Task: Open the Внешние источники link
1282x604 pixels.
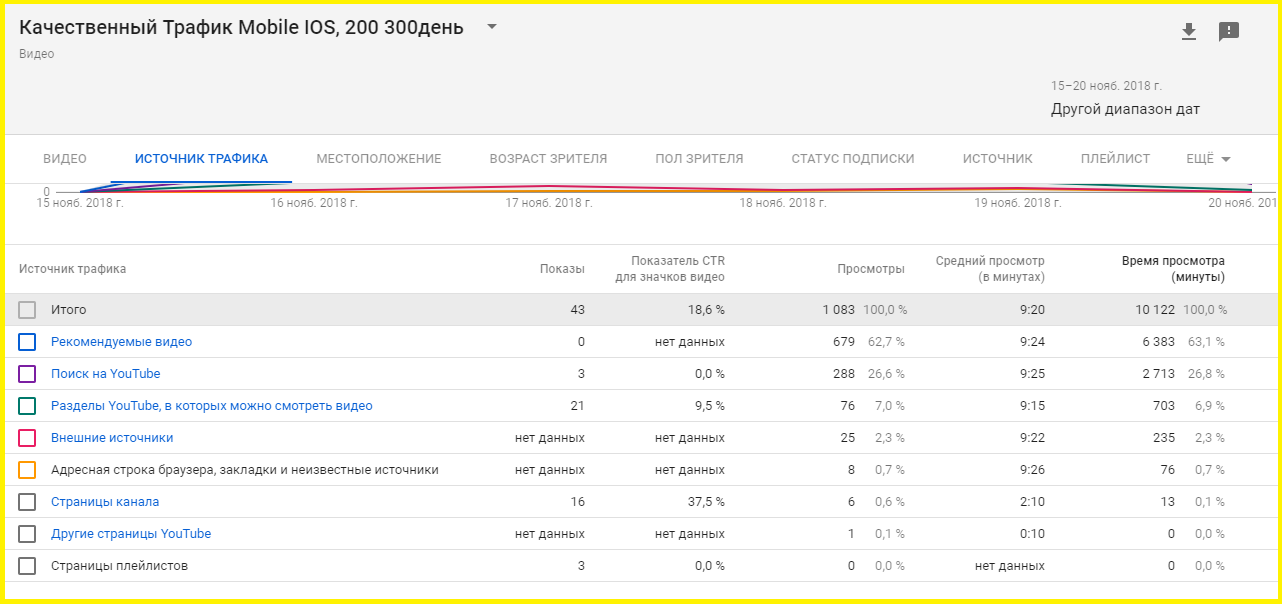Action: tap(112, 438)
